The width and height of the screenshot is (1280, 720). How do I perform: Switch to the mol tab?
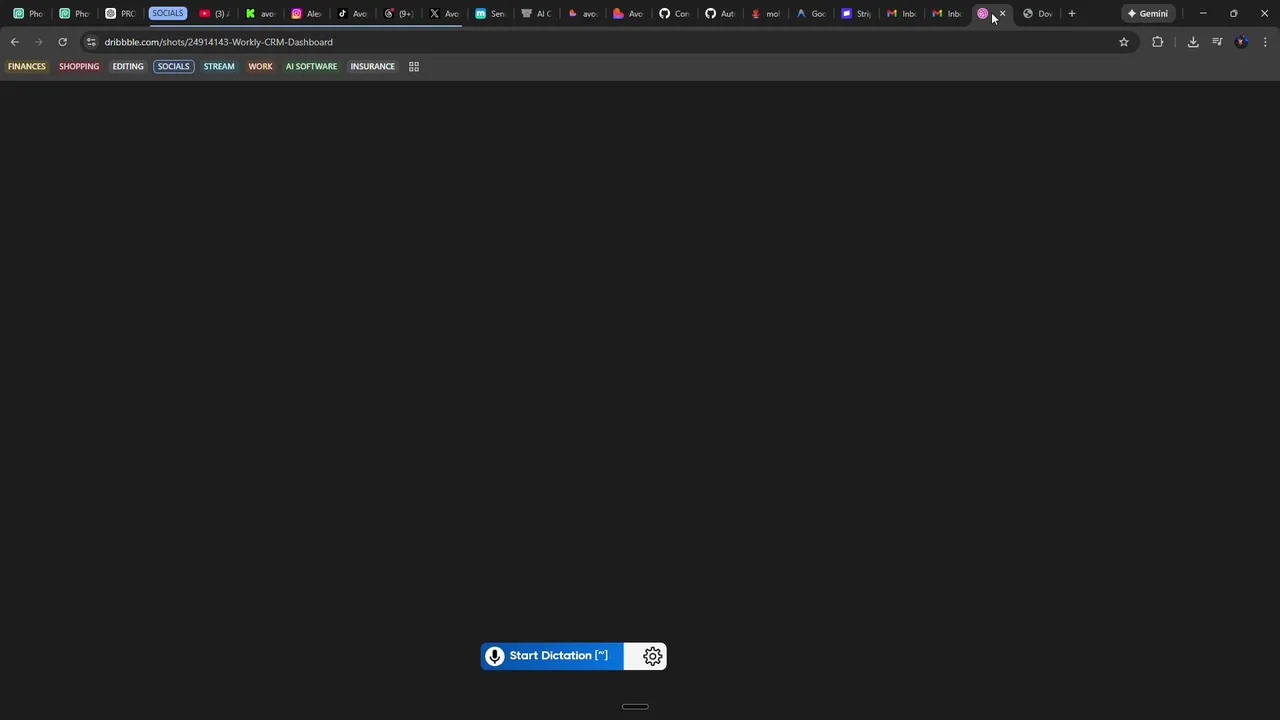coord(765,13)
